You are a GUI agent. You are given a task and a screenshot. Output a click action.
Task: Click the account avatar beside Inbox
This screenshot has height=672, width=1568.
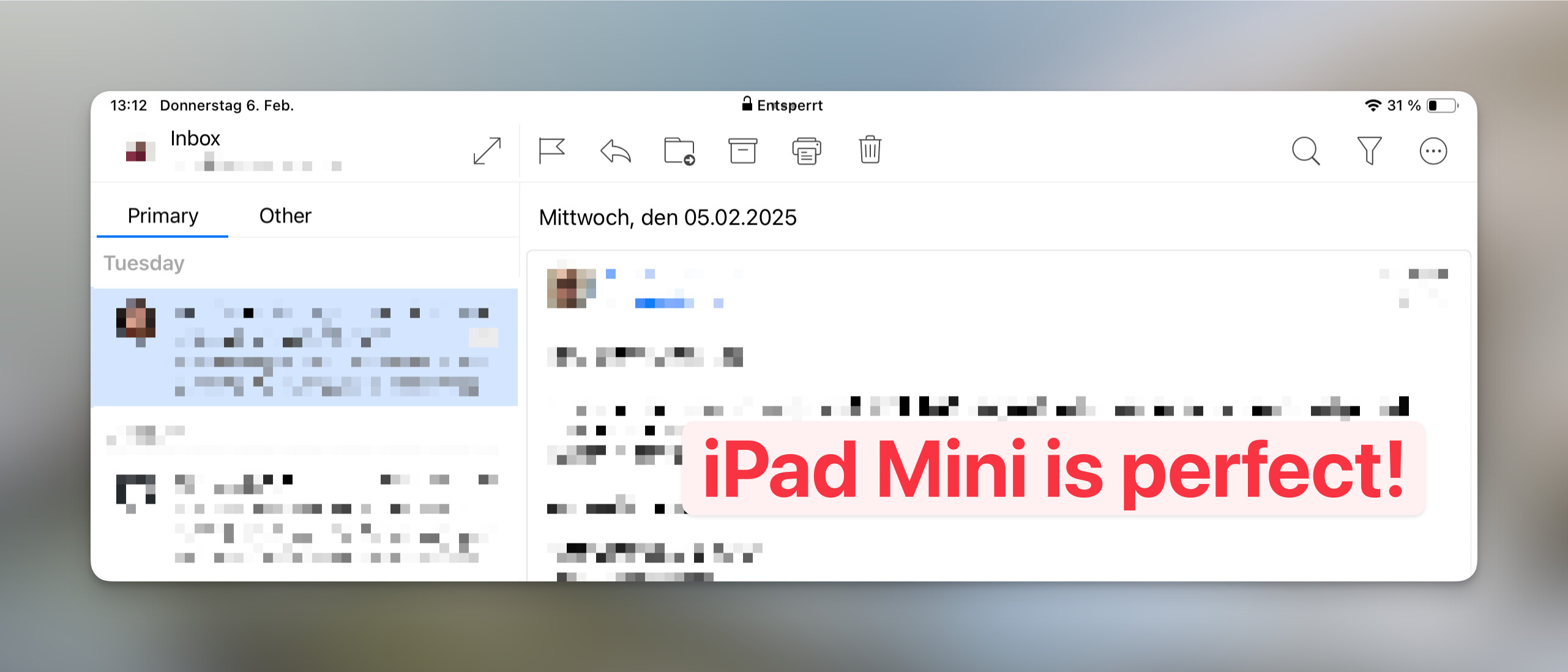(x=140, y=151)
